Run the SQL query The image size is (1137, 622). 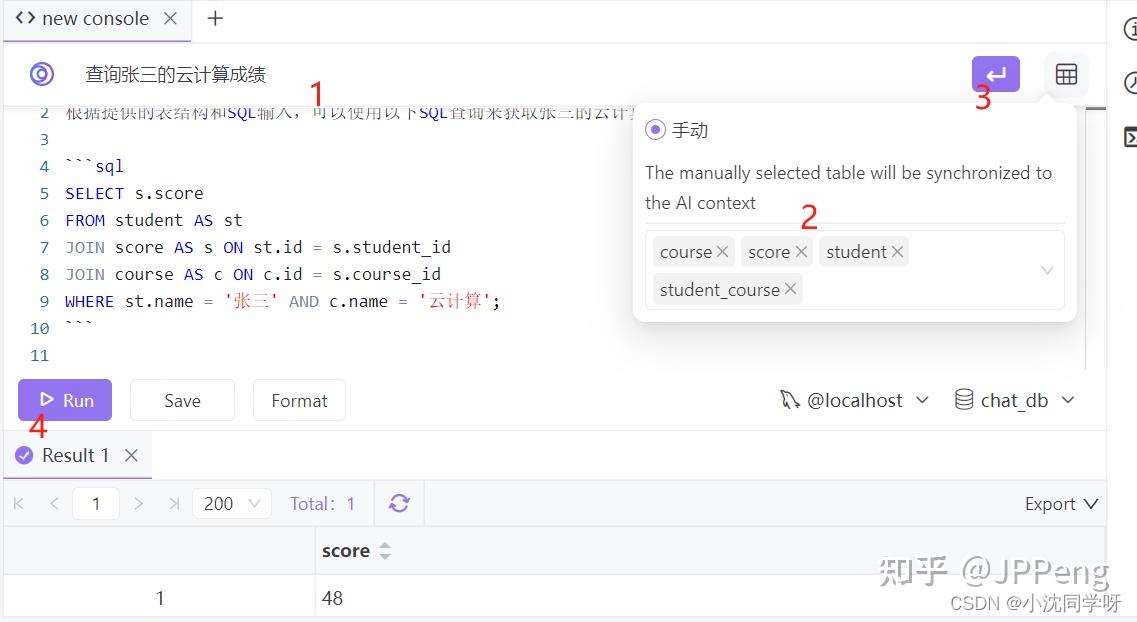click(64, 400)
